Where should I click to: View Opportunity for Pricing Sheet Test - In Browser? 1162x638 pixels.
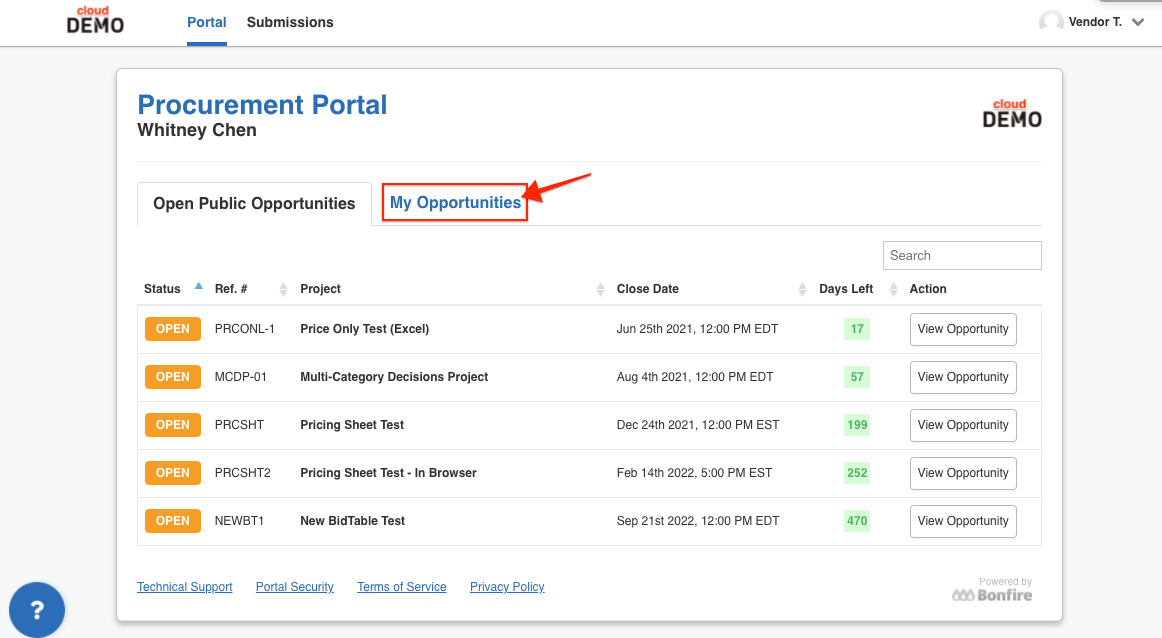click(x=963, y=473)
